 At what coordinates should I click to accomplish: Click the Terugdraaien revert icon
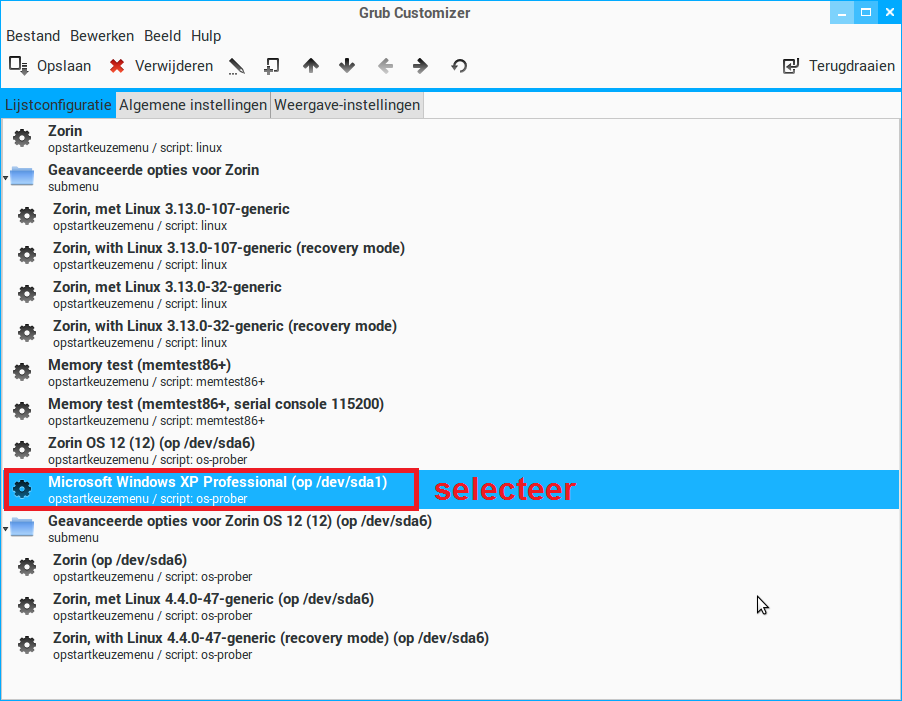pos(791,66)
